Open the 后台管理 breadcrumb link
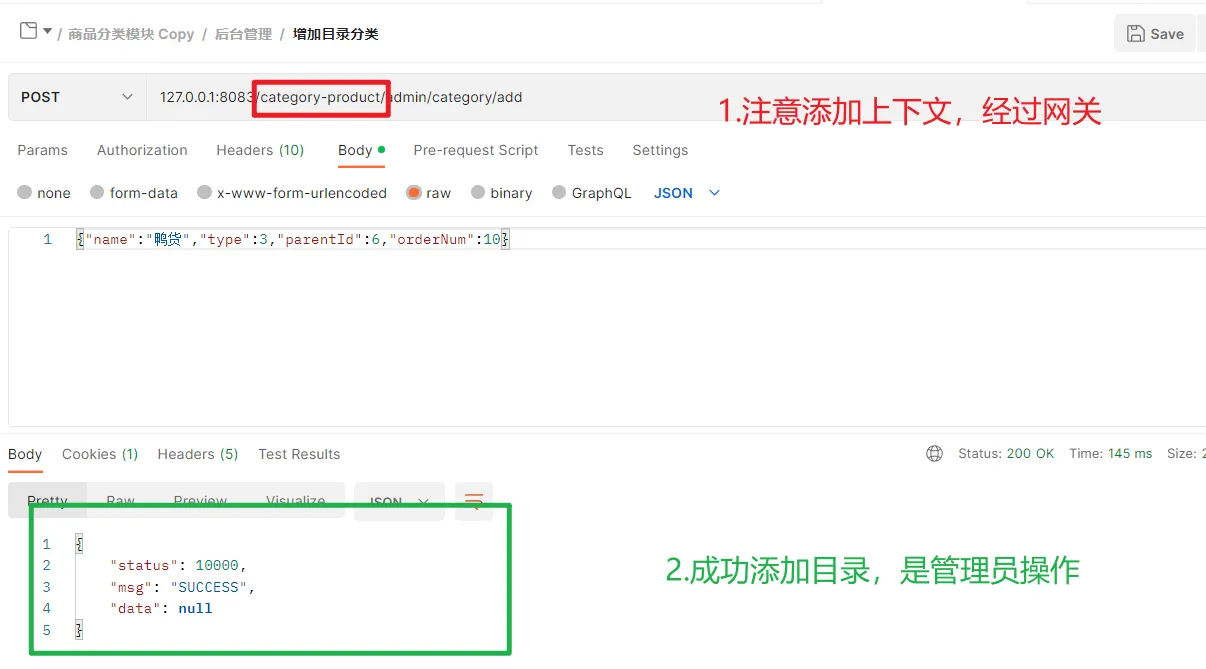The width and height of the screenshot is (1206, 669). (x=243, y=34)
